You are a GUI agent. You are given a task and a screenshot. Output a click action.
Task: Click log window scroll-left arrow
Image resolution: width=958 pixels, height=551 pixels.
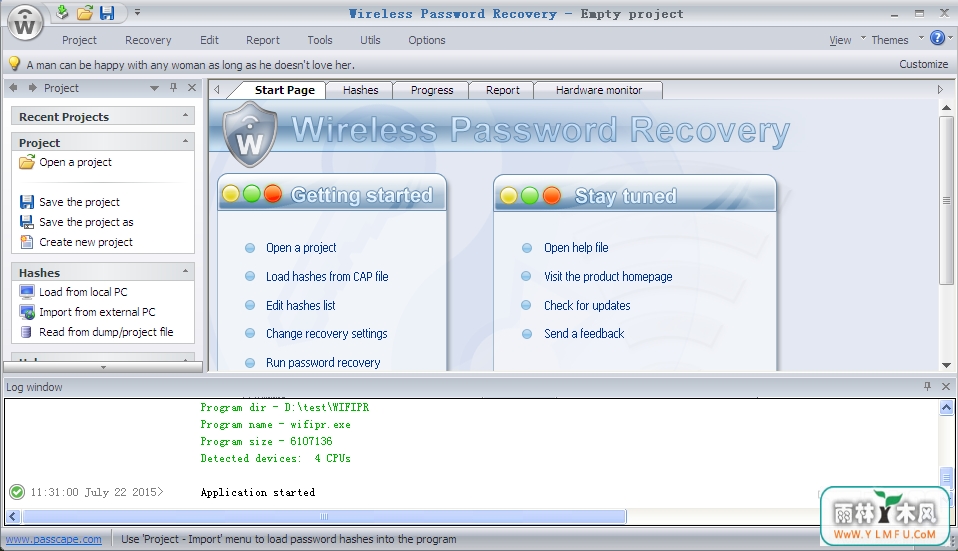tap(12, 517)
